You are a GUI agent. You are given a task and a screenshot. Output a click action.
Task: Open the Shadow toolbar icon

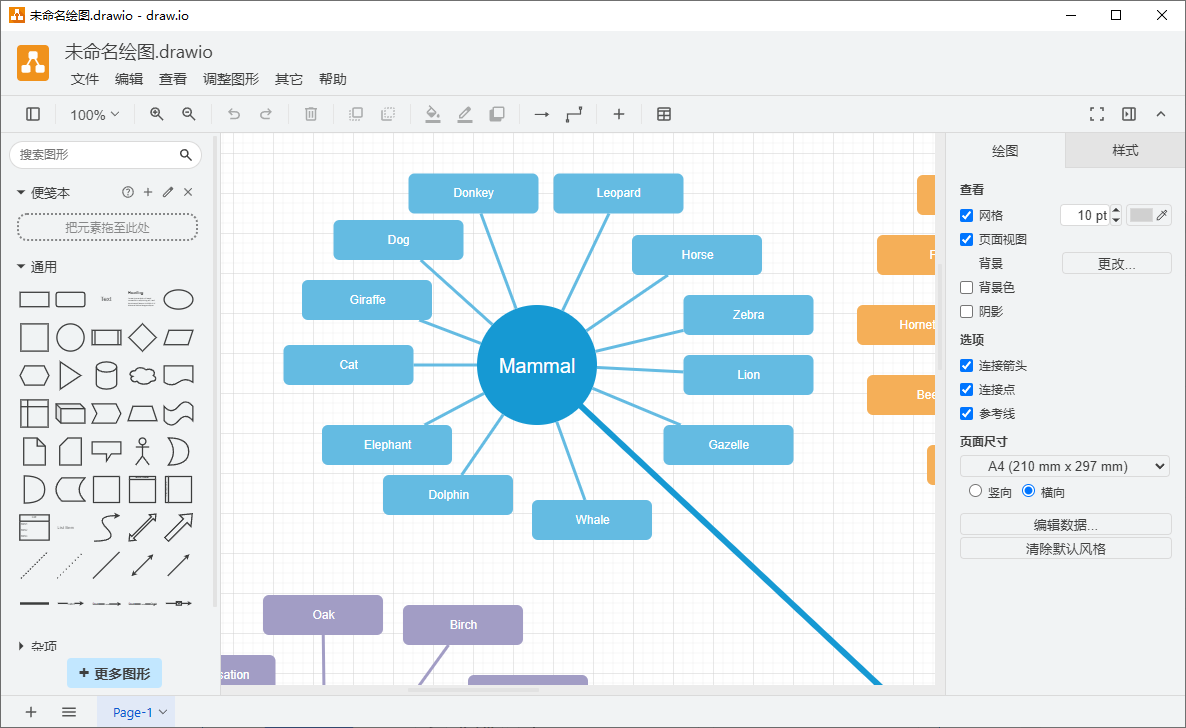coord(497,114)
